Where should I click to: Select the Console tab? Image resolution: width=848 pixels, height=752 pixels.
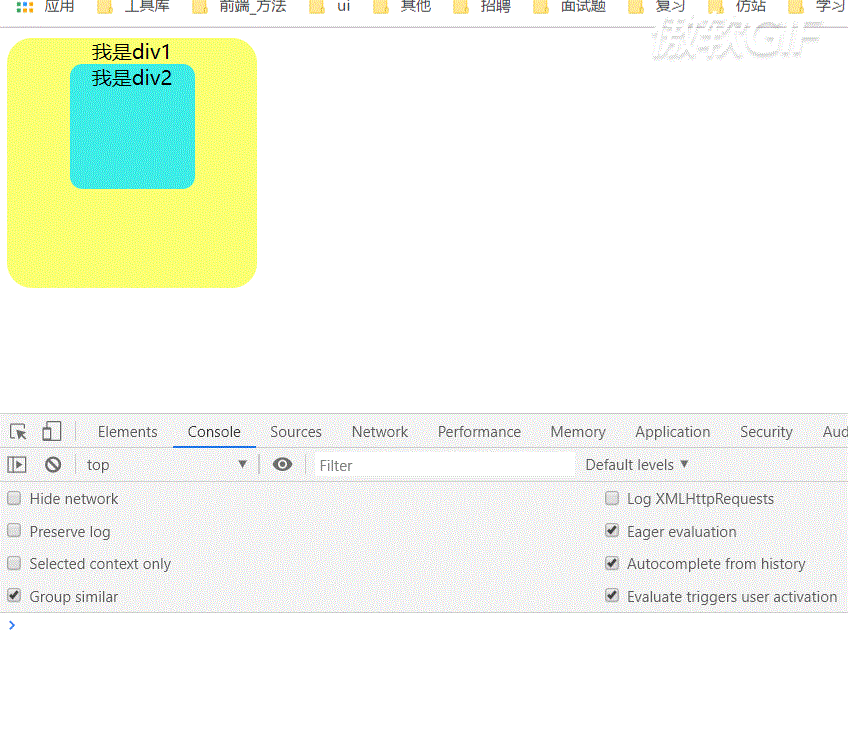pos(214,432)
